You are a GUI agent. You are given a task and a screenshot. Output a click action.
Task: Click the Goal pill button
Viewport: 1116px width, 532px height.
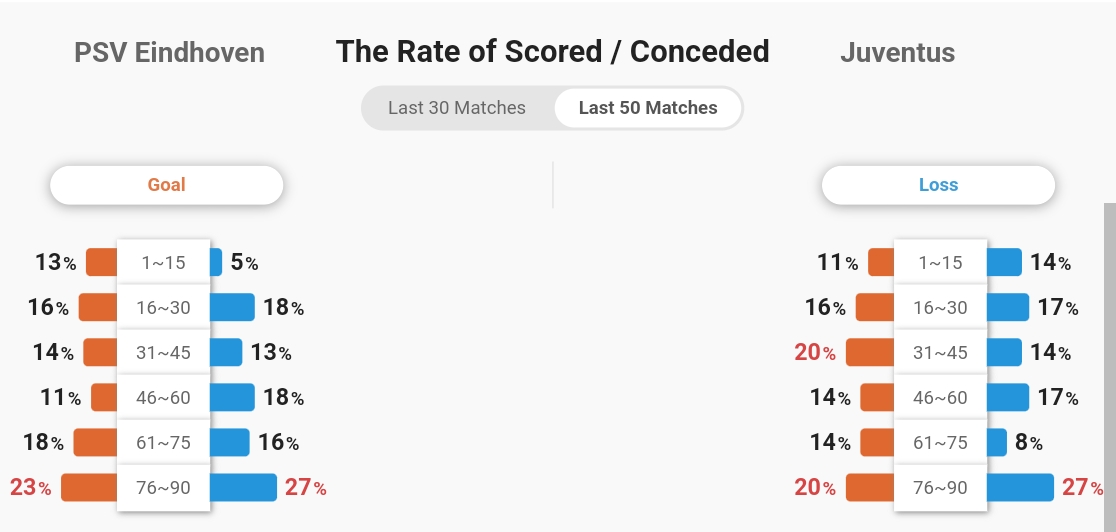(167, 185)
